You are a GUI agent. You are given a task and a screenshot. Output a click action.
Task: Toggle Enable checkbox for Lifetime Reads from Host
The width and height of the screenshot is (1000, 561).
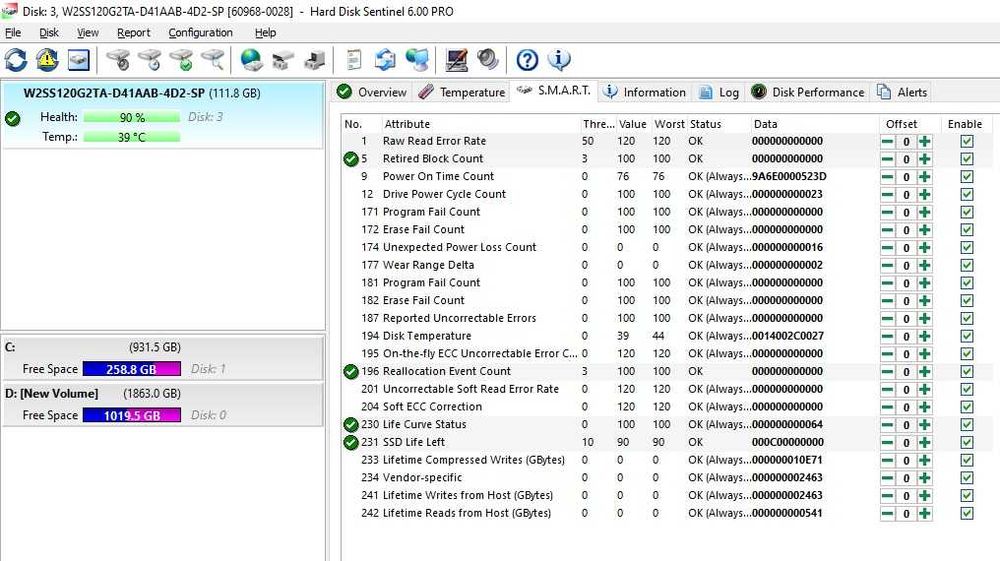[x=967, y=513]
